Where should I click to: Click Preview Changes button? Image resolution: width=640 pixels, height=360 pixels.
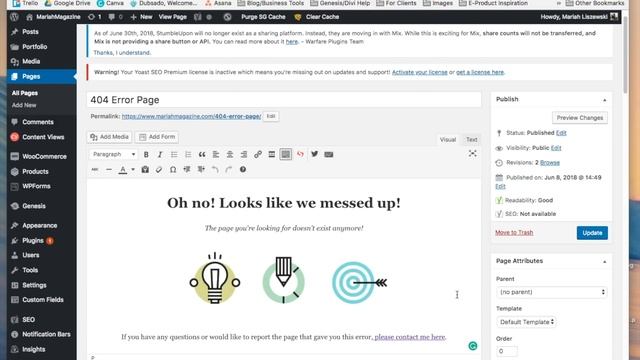[x=580, y=118]
